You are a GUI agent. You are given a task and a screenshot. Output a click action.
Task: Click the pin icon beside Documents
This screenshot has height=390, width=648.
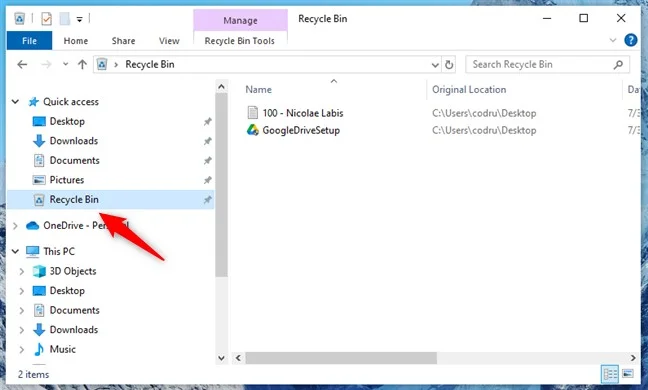click(x=207, y=161)
